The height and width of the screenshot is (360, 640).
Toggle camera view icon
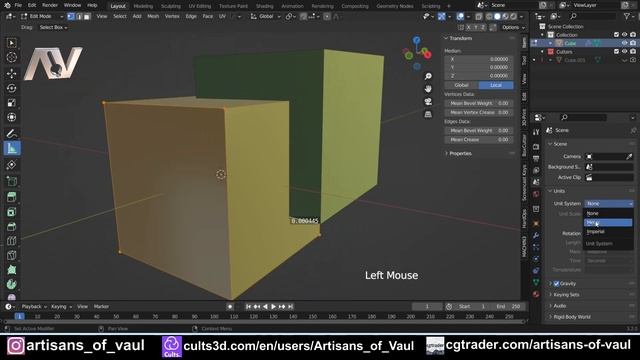click(x=428, y=102)
